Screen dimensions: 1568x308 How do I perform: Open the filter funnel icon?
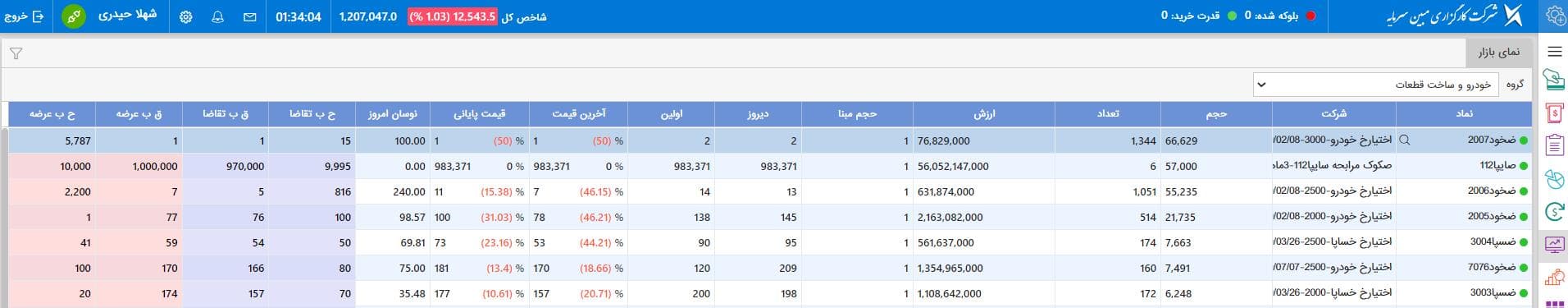click(16, 53)
